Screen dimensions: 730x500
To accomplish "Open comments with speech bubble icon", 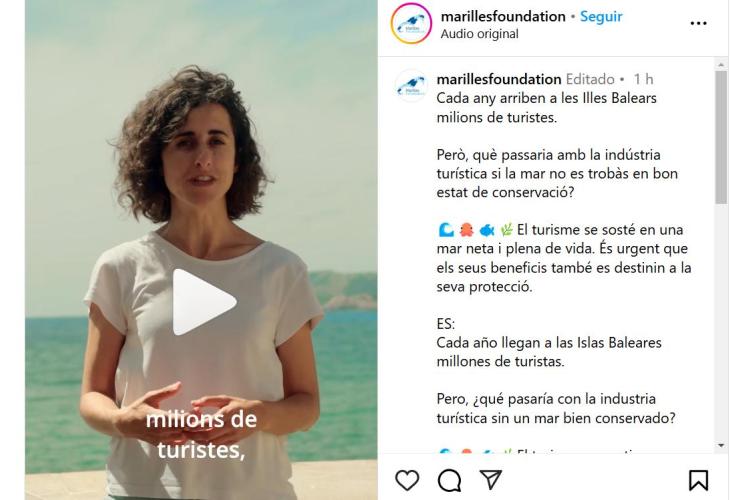I will [x=449, y=480].
